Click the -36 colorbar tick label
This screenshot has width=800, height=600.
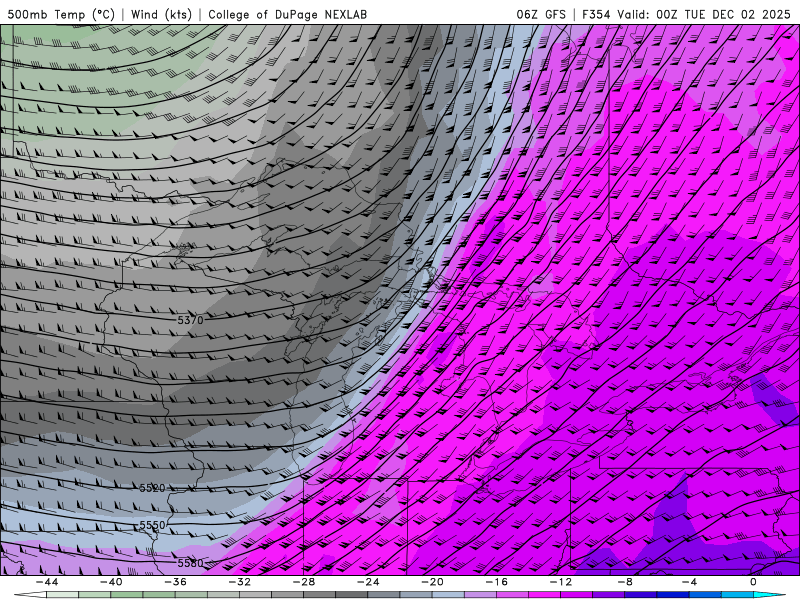pyautogui.click(x=175, y=582)
